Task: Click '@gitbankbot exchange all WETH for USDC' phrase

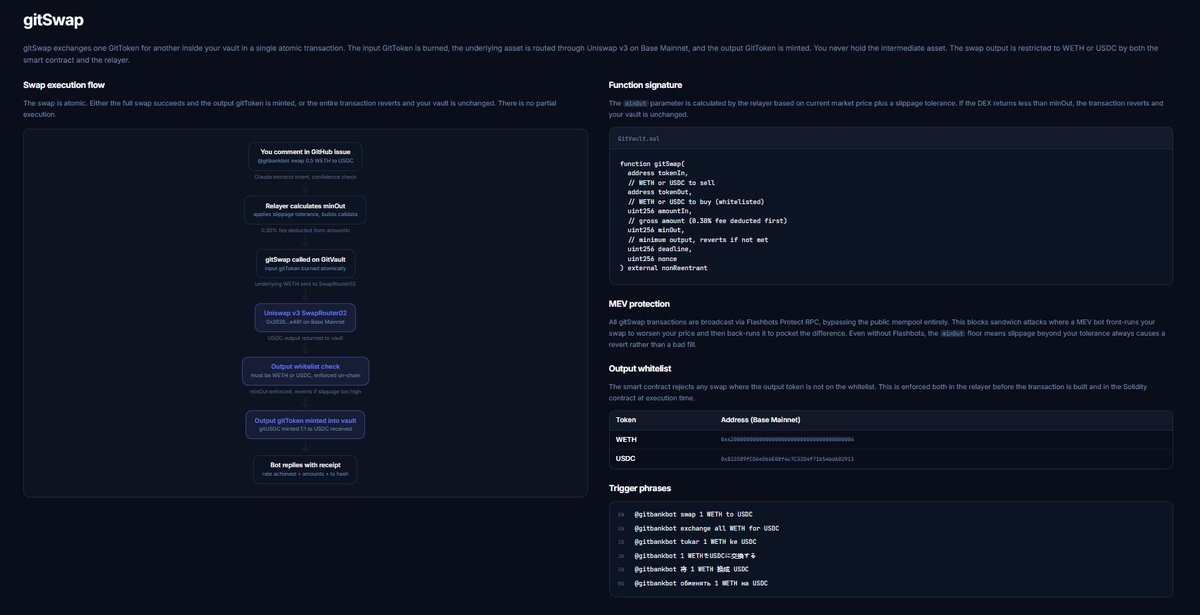Action: click(706, 528)
